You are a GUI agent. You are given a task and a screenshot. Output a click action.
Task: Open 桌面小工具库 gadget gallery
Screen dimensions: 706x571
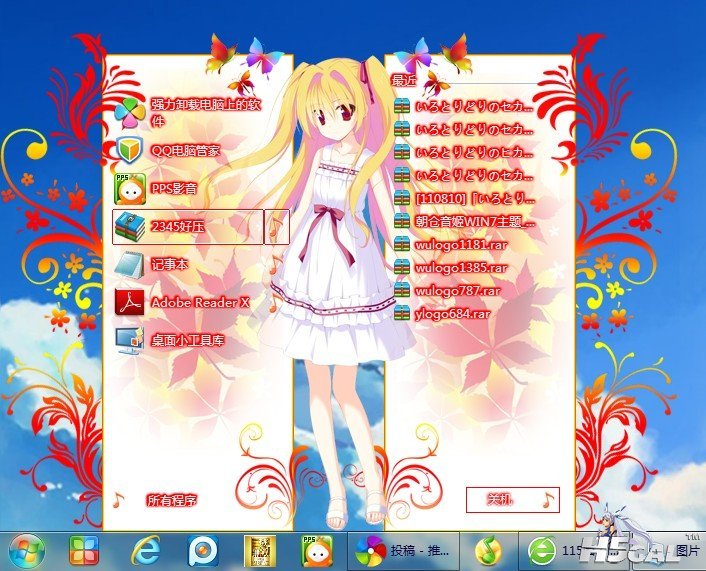pos(187,340)
